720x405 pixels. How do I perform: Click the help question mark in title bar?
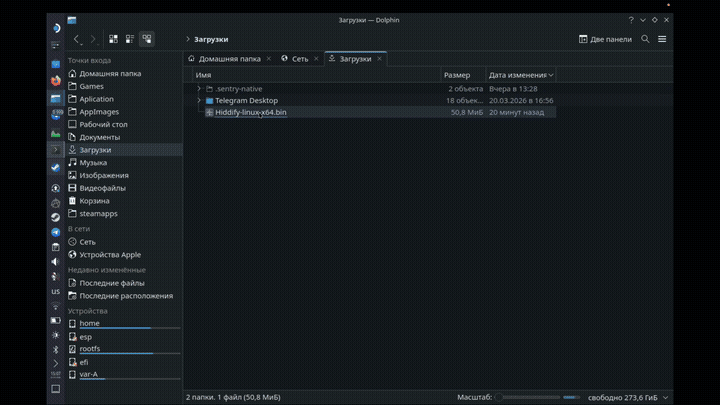pos(631,20)
